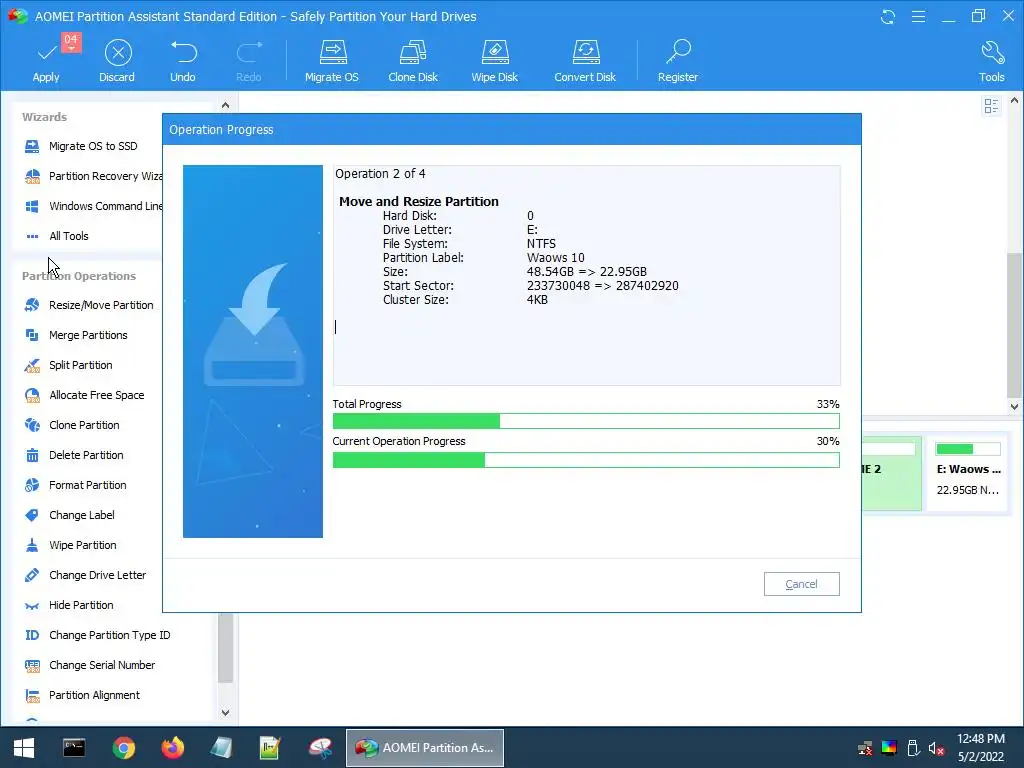Click the greyed Redo icon
Image resolution: width=1024 pixels, height=768 pixels.
[x=249, y=52]
